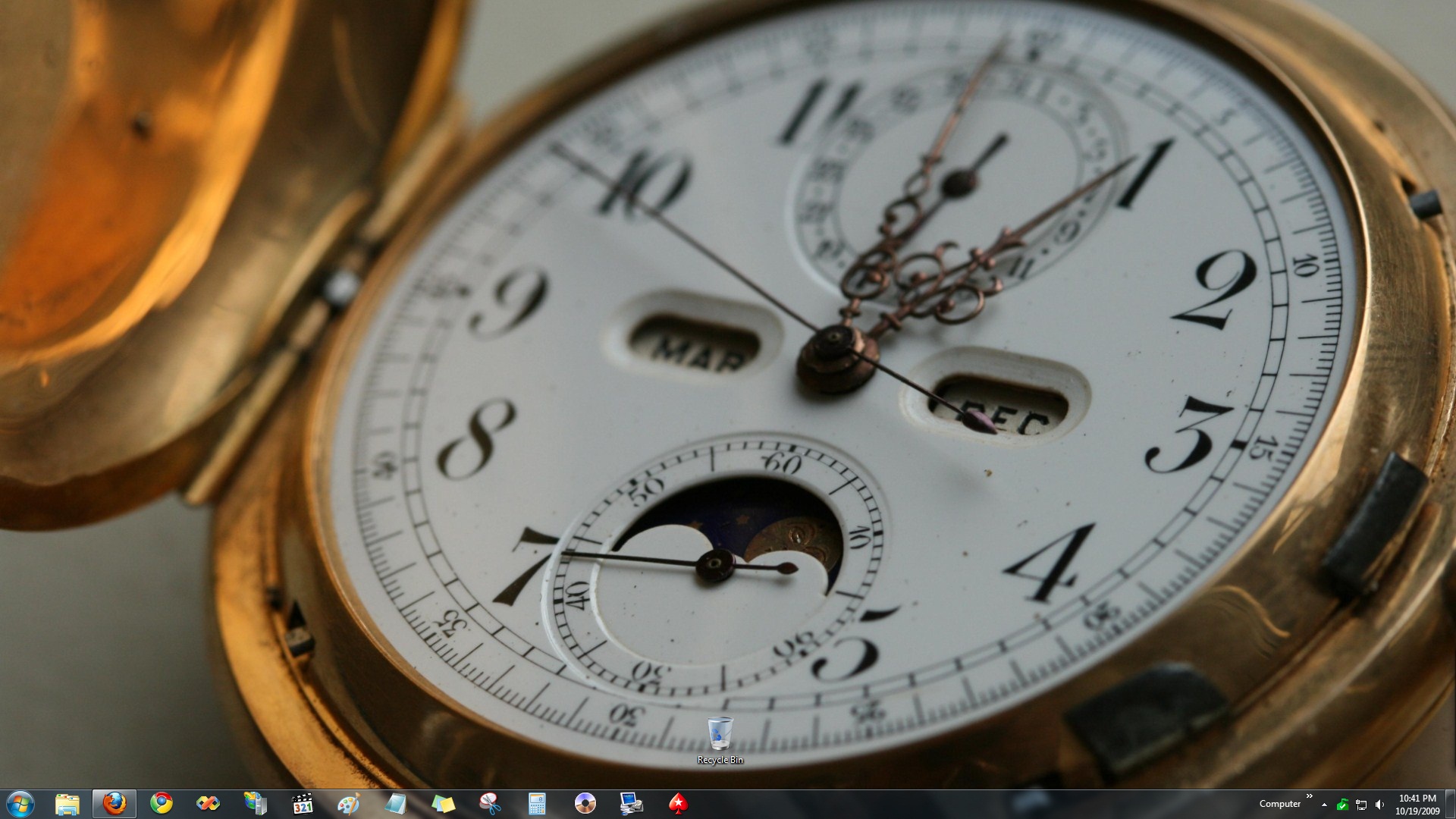Image resolution: width=1456 pixels, height=819 pixels.
Task: Open Media Player Classic 321 icon
Action: click(303, 803)
